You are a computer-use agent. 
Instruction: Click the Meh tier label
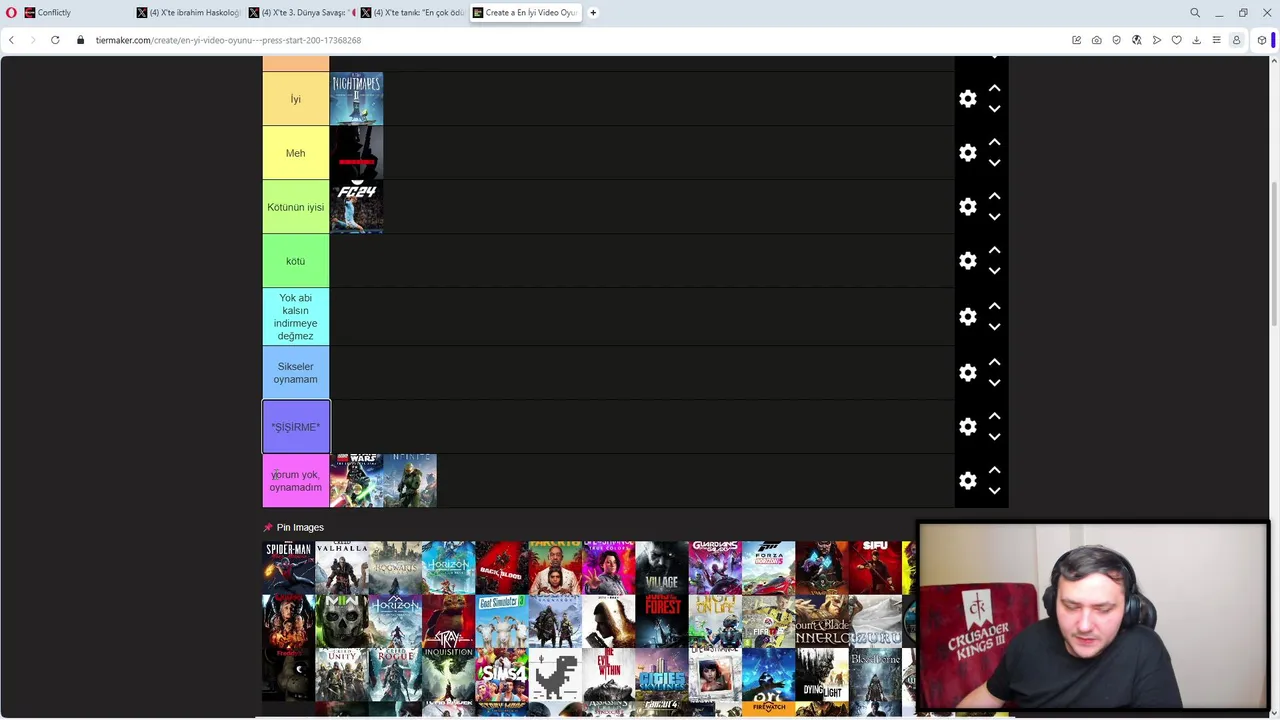click(296, 153)
